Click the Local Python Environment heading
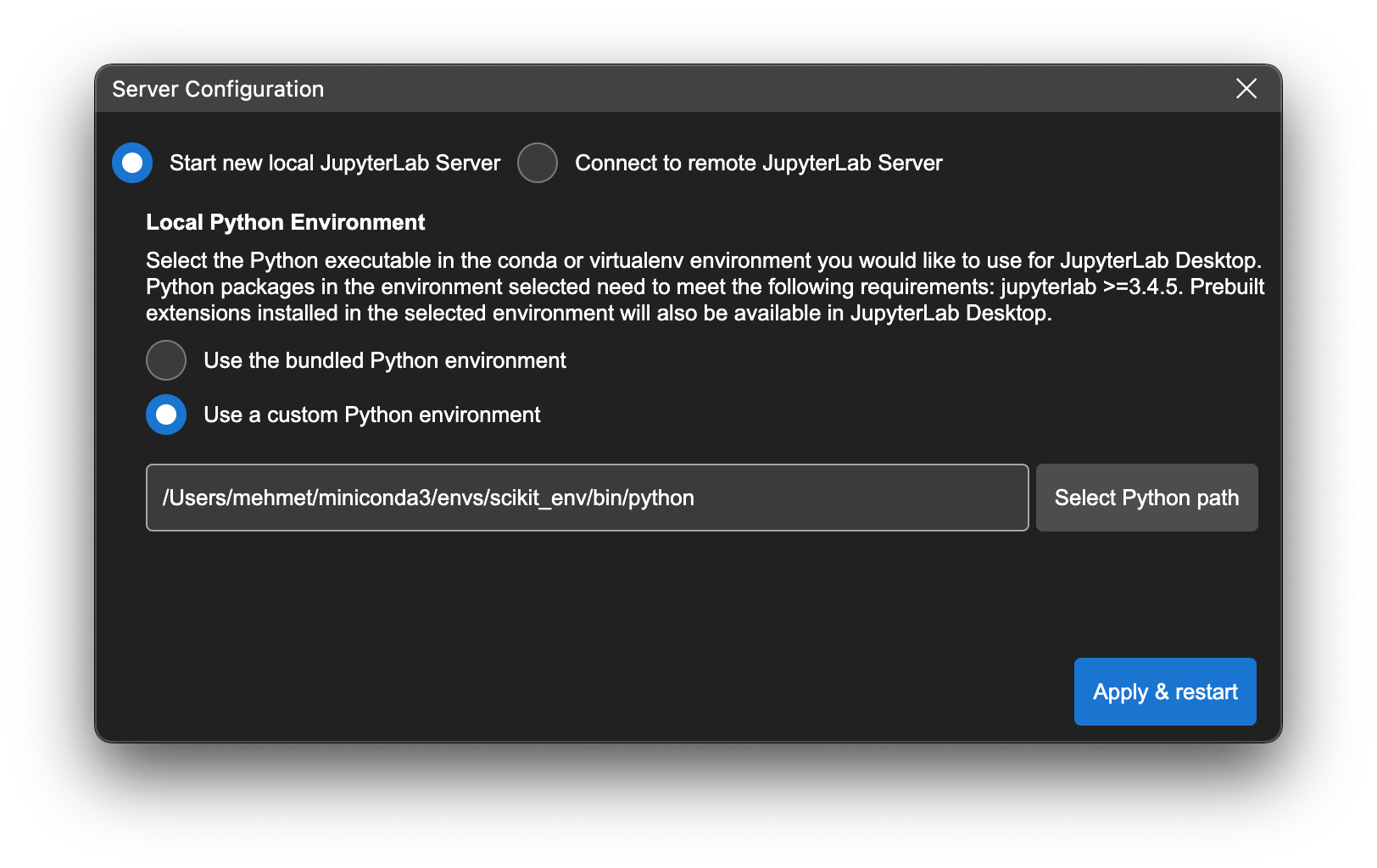Viewport: 1377px width, 868px height. pos(286,222)
